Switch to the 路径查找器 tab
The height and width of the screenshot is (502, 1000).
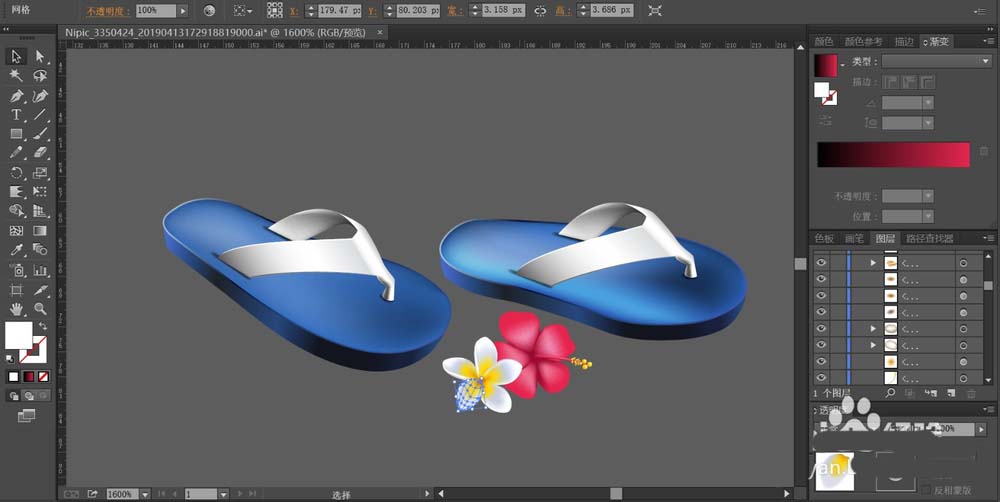(x=930, y=239)
